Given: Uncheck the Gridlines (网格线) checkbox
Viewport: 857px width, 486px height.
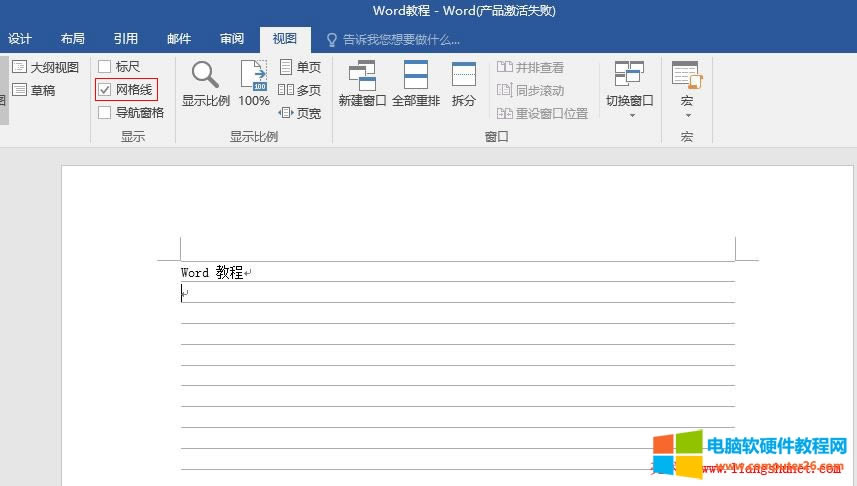Looking at the screenshot, I should pos(105,90).
